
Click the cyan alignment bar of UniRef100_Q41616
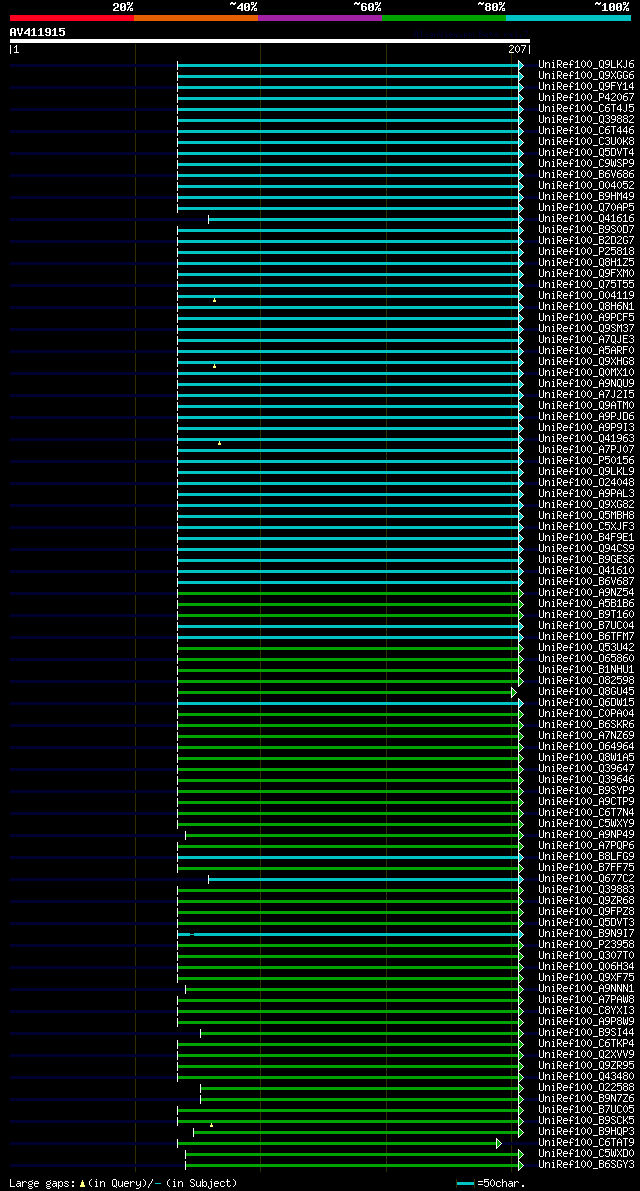click(364, 219)
